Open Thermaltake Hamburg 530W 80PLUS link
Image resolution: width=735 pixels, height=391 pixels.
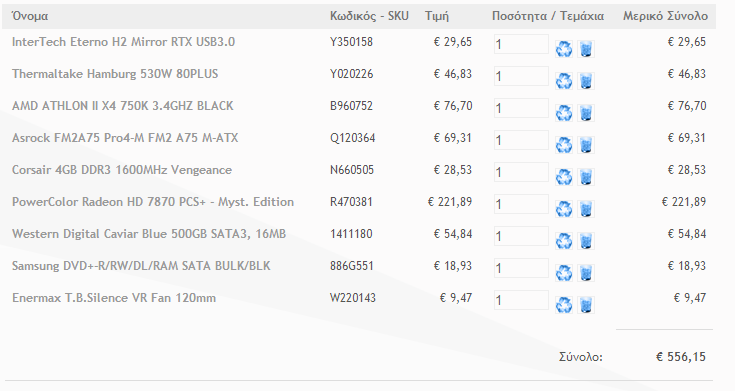pos(115,74)
